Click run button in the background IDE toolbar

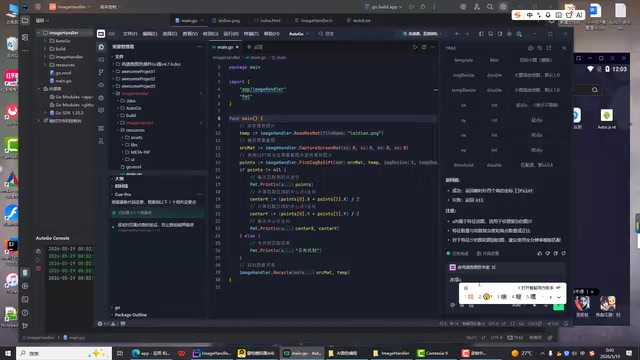point(411,7)
